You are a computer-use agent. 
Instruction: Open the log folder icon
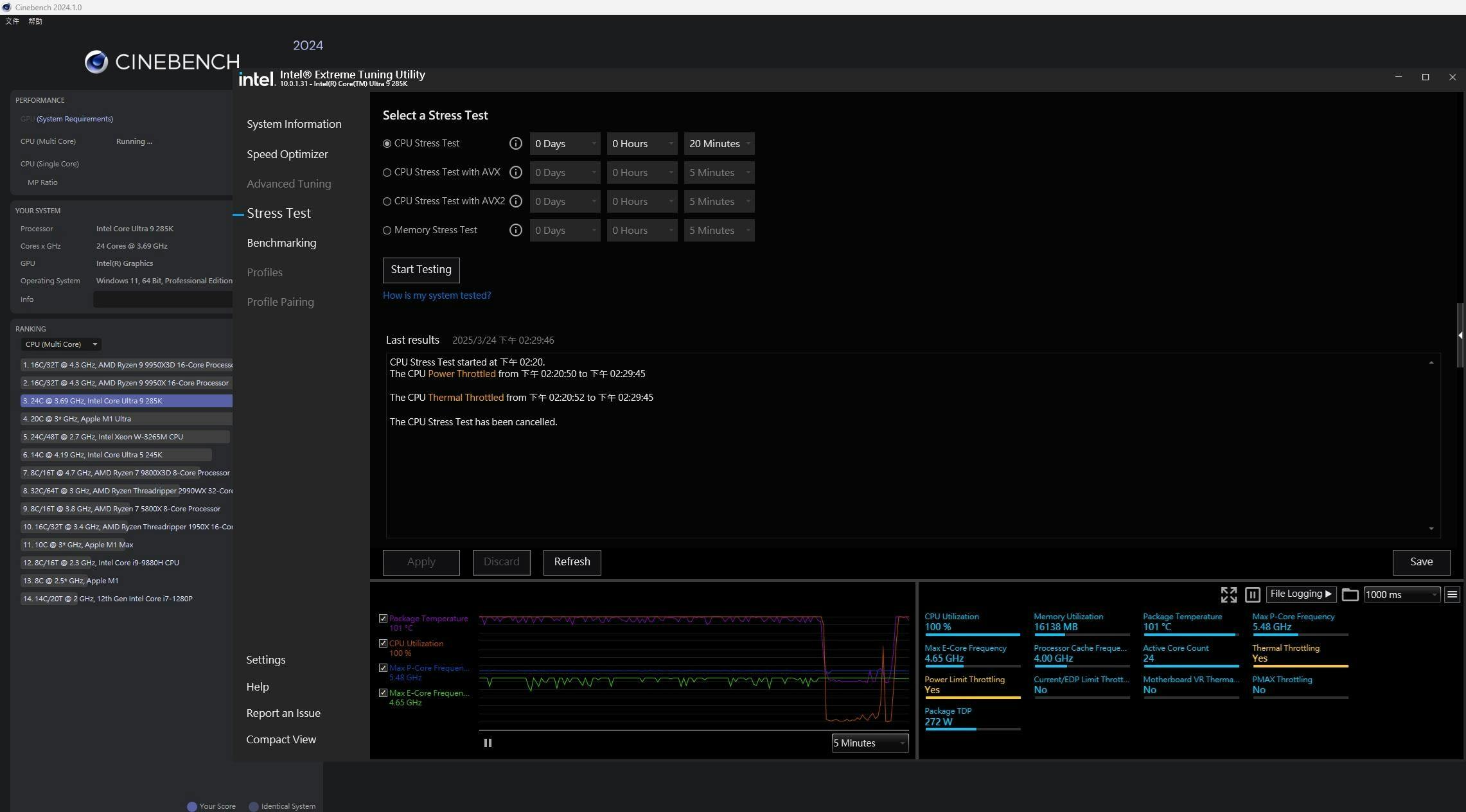1350,595
